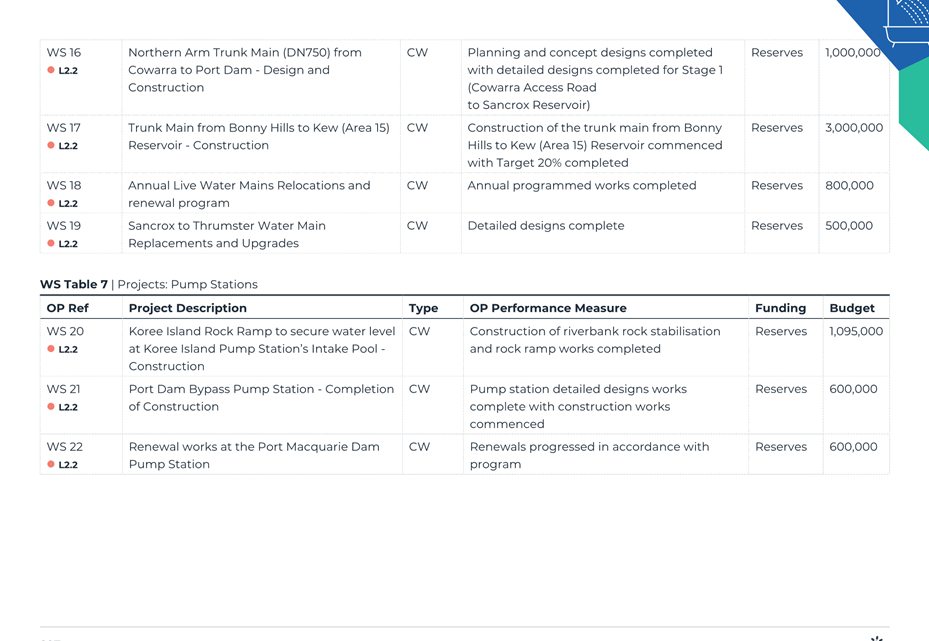Click the Port Dam Bypass Pump Station text
Image resolution: width=929 pixels, height=641 pixels.
(261, 398)
